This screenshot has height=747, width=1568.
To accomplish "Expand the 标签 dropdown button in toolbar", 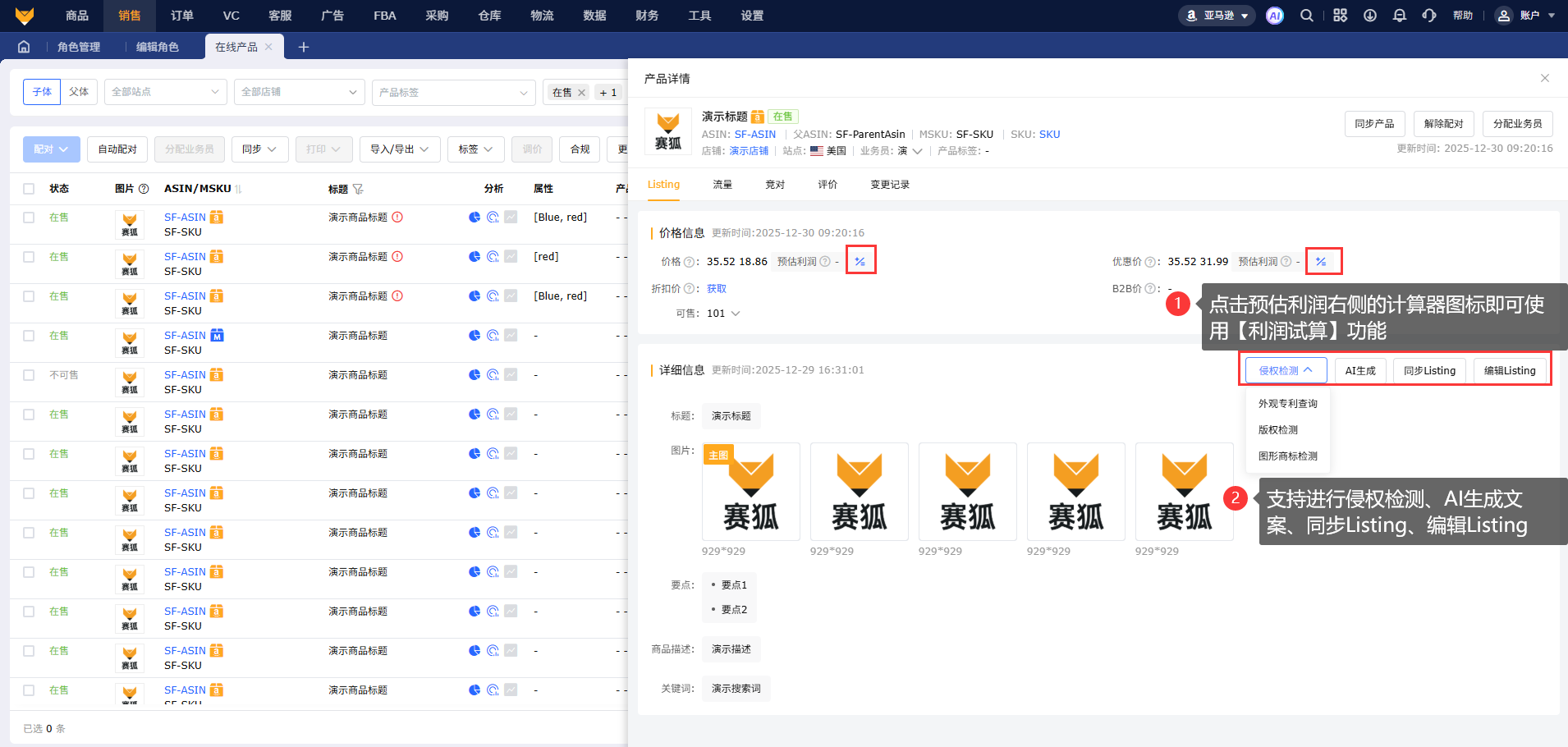I will (475, 149).
